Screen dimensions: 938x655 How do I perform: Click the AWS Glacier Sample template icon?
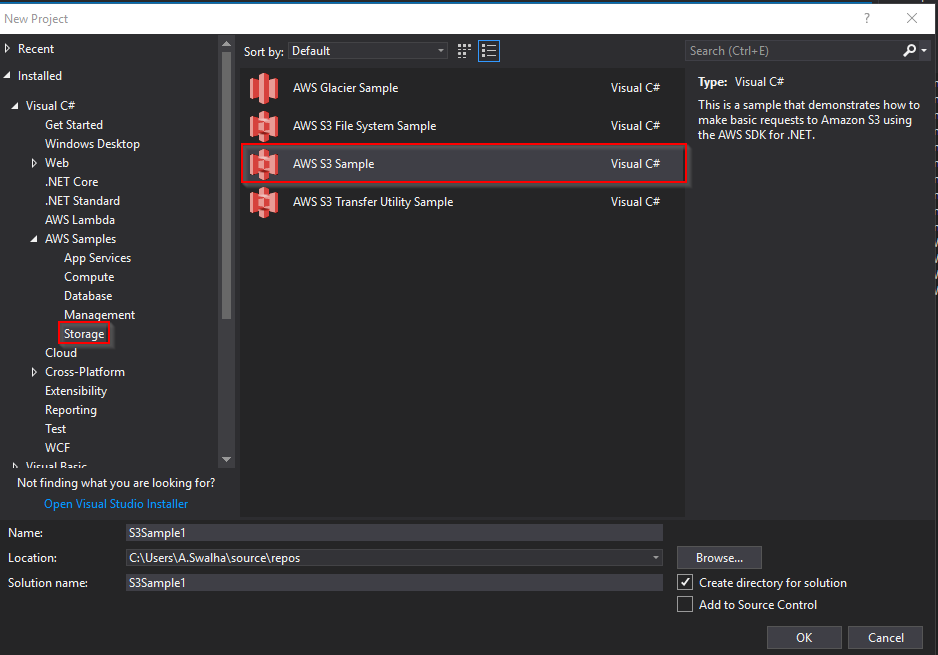[264, 89]
